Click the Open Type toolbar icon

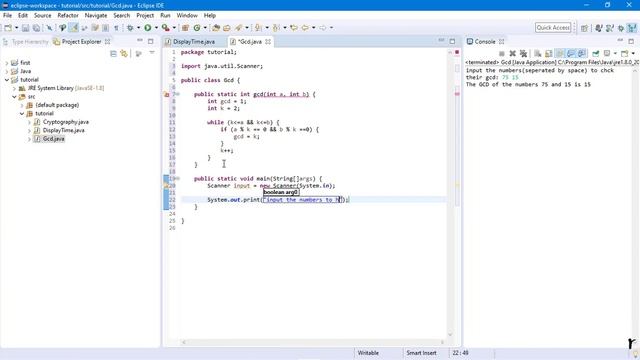tap(216, 28)
